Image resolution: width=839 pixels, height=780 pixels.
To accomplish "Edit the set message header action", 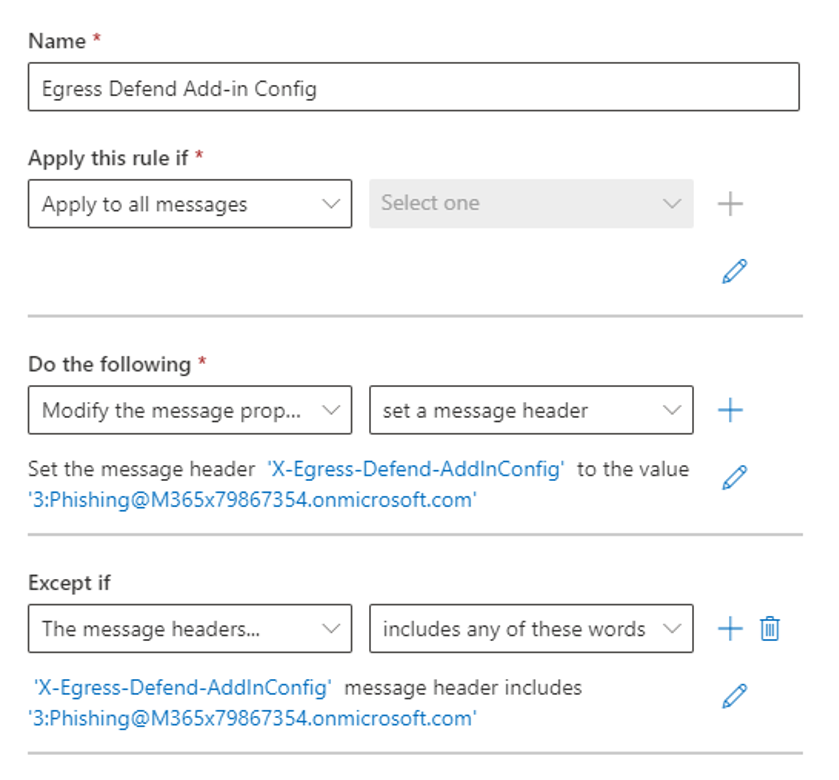I will (735, 476).
